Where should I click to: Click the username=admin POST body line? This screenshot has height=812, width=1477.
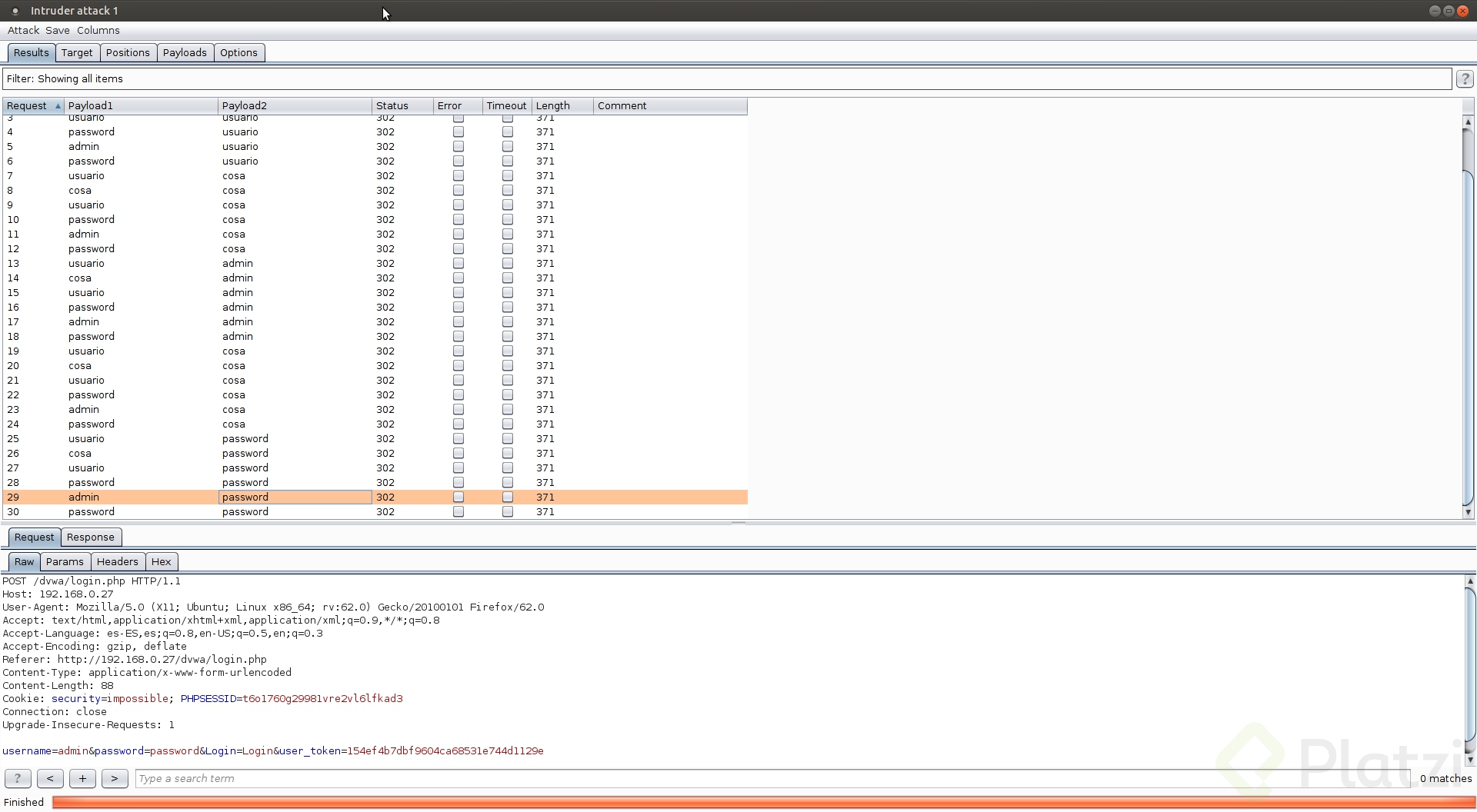coord(273,751)
